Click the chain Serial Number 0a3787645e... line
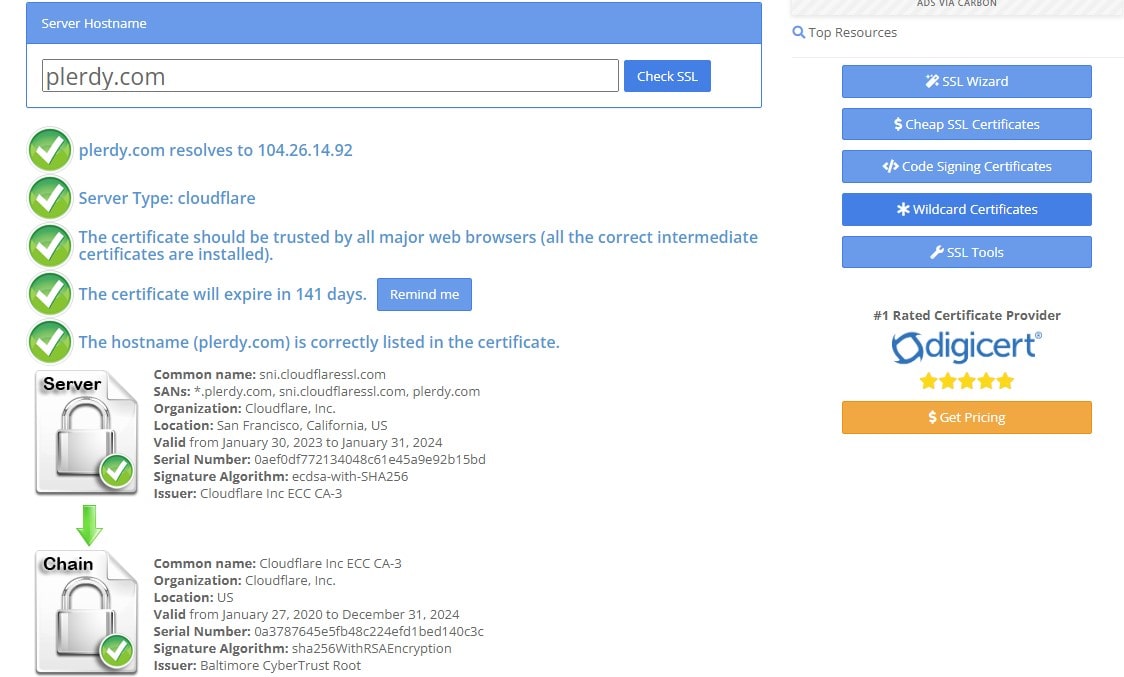The height and width of the screenshot is (677, 1124). [x=319, y=632]
